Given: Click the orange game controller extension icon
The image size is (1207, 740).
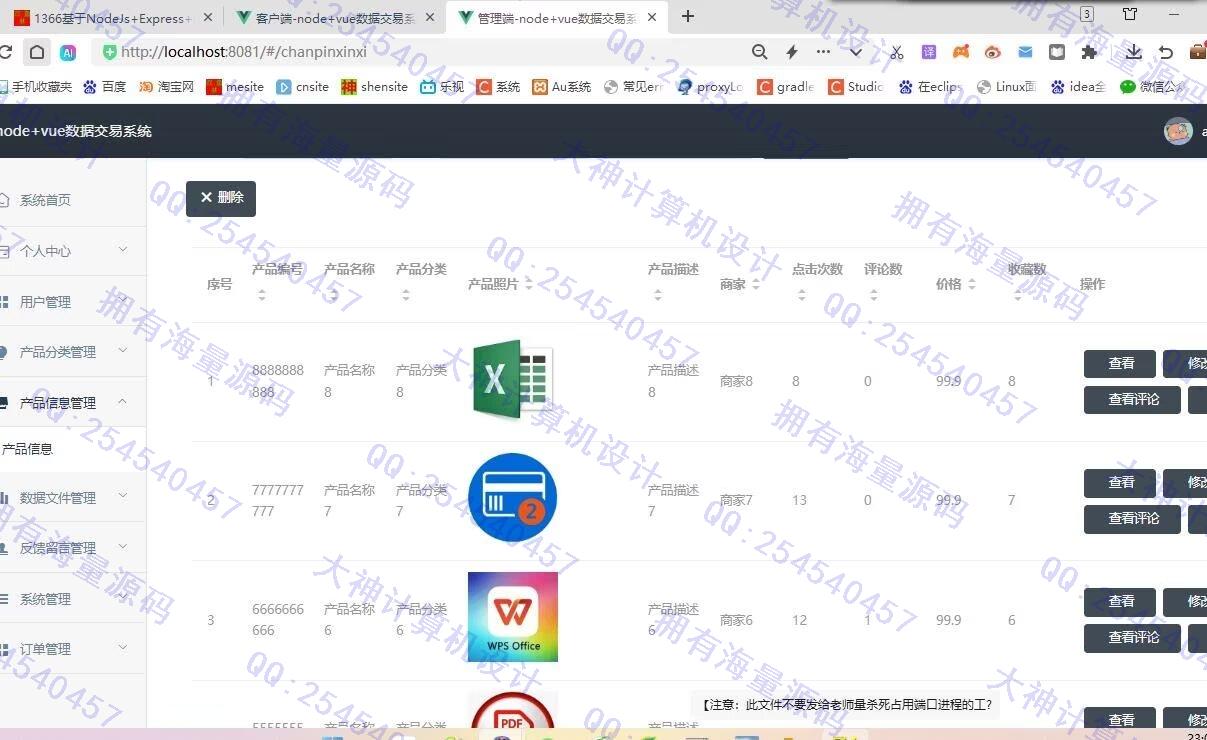Looking at the screenshot, I should point(961,52).
